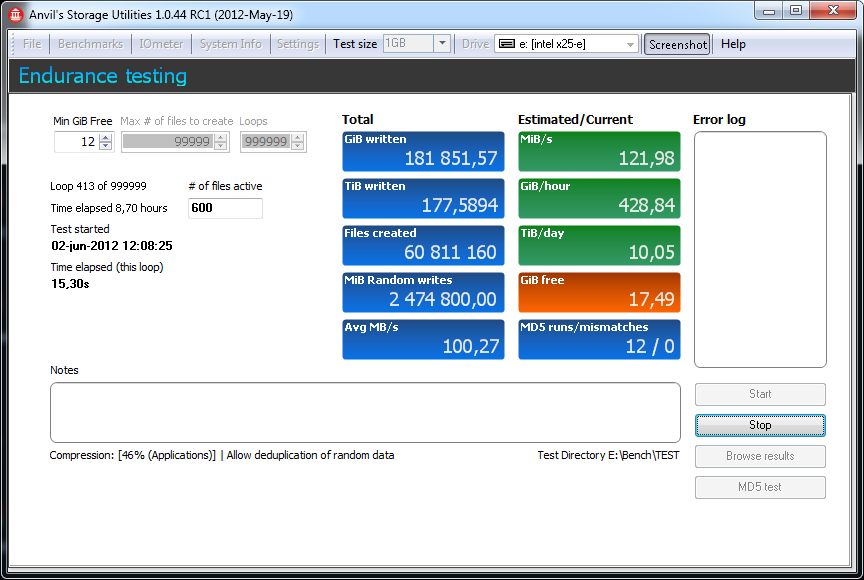Click the GiB/hour tile
864x580 pixels.
pos(599,198)
